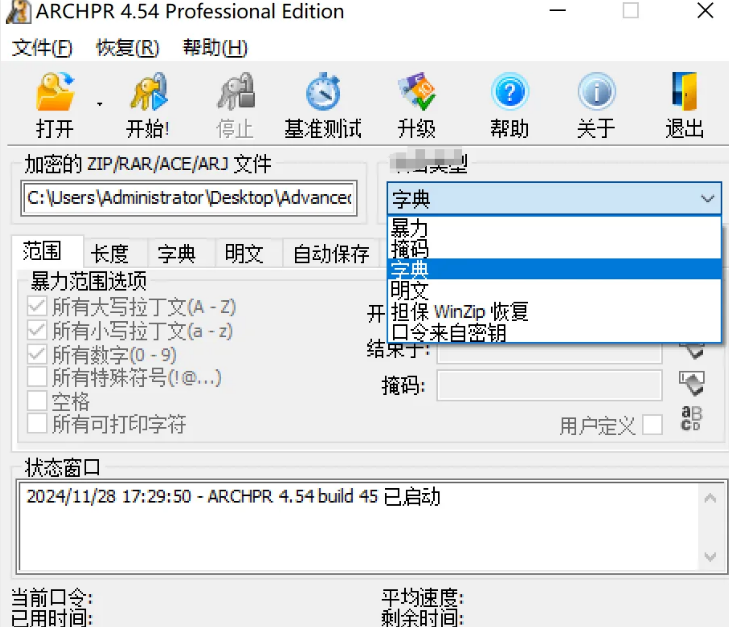Open the 文件(F) menu

42,48
